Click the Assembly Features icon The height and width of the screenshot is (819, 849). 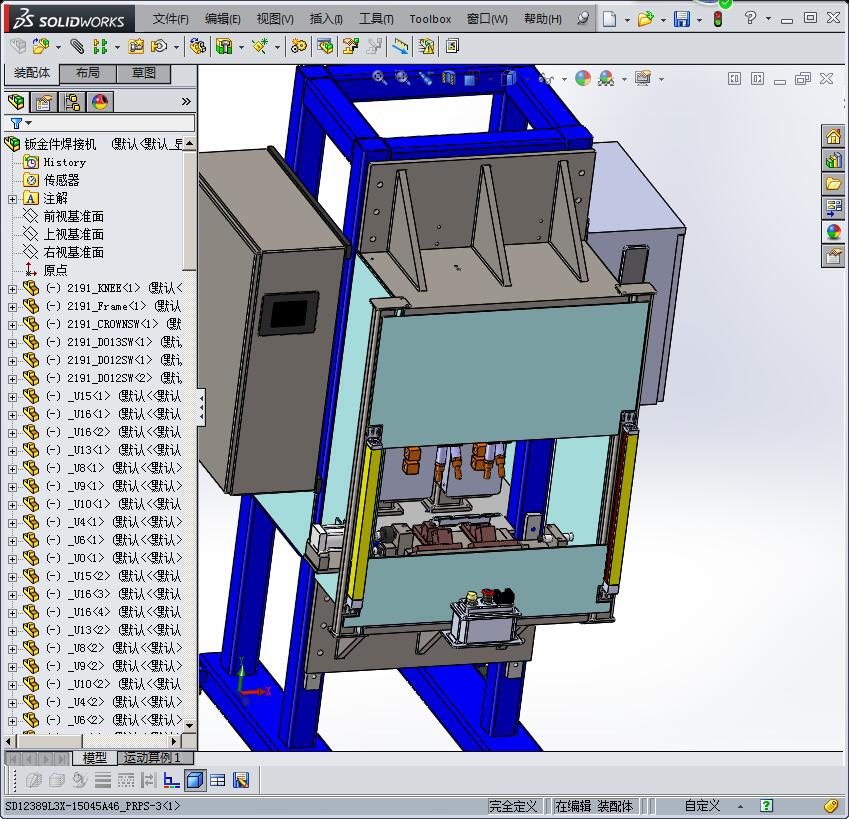point(224,47)
